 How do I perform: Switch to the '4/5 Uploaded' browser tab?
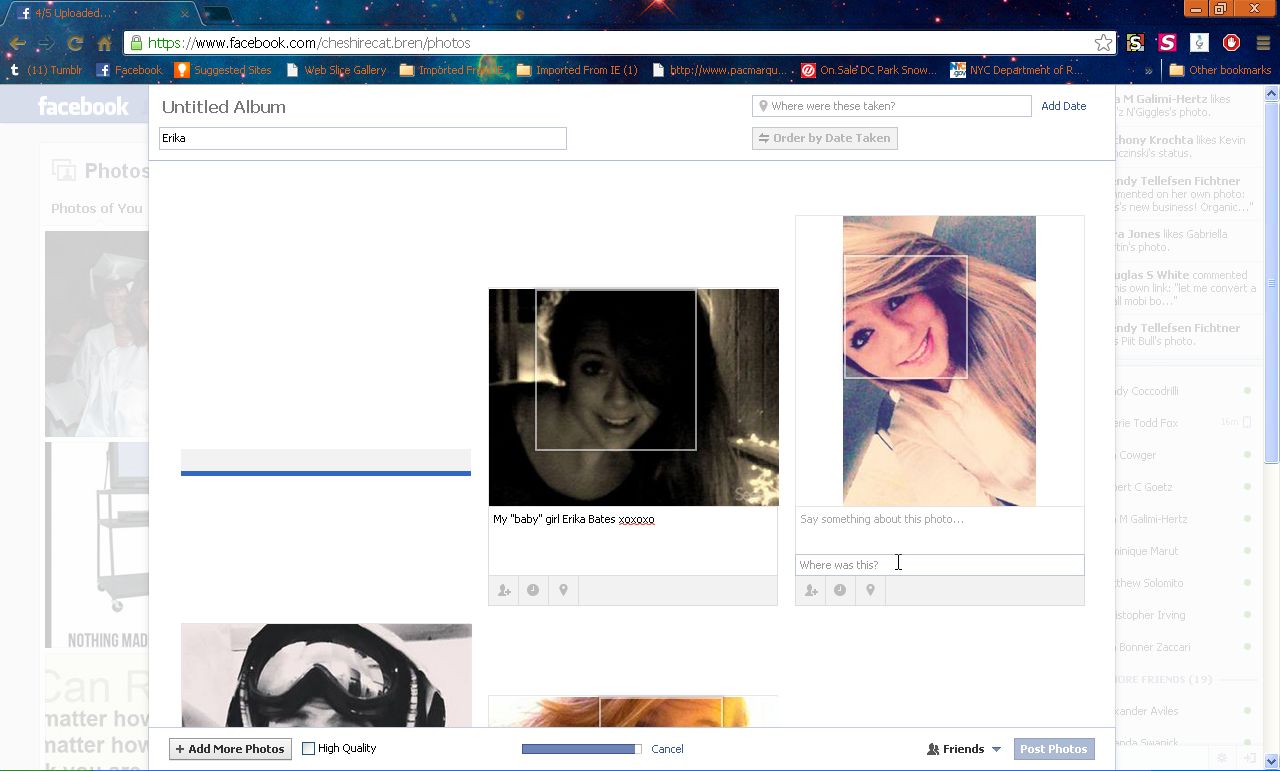coord(100,13)
